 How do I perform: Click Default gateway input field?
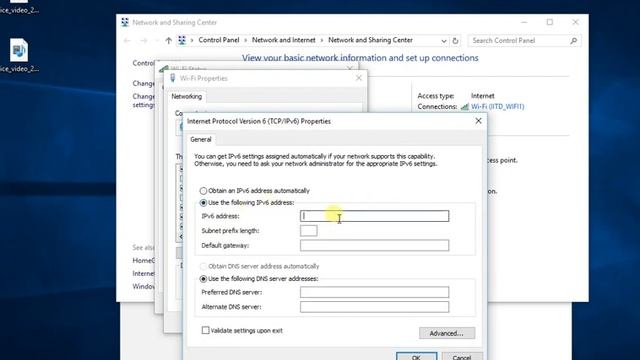click(374, 245)
